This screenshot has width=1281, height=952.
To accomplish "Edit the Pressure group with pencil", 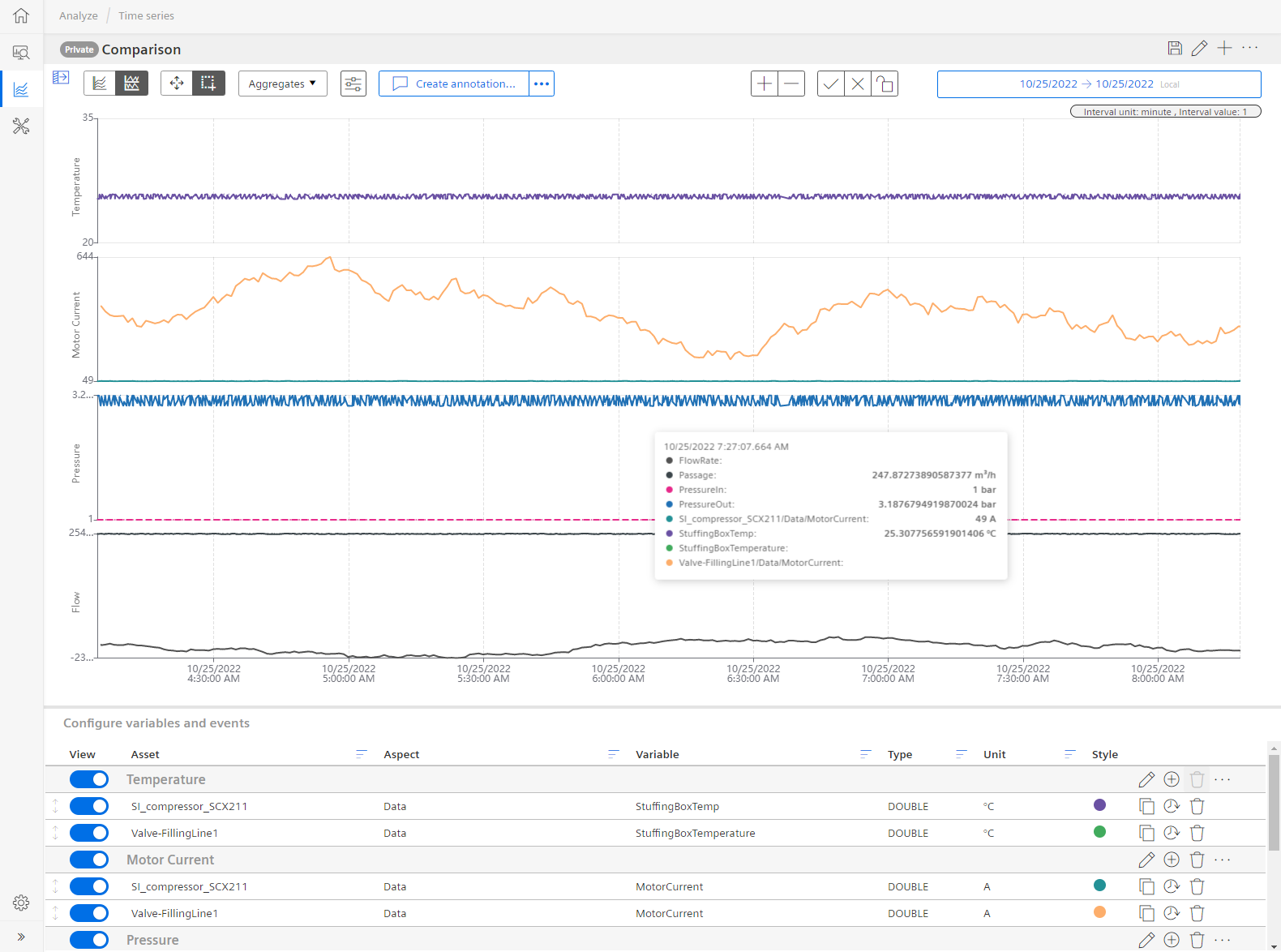I will coord(1146,940).
